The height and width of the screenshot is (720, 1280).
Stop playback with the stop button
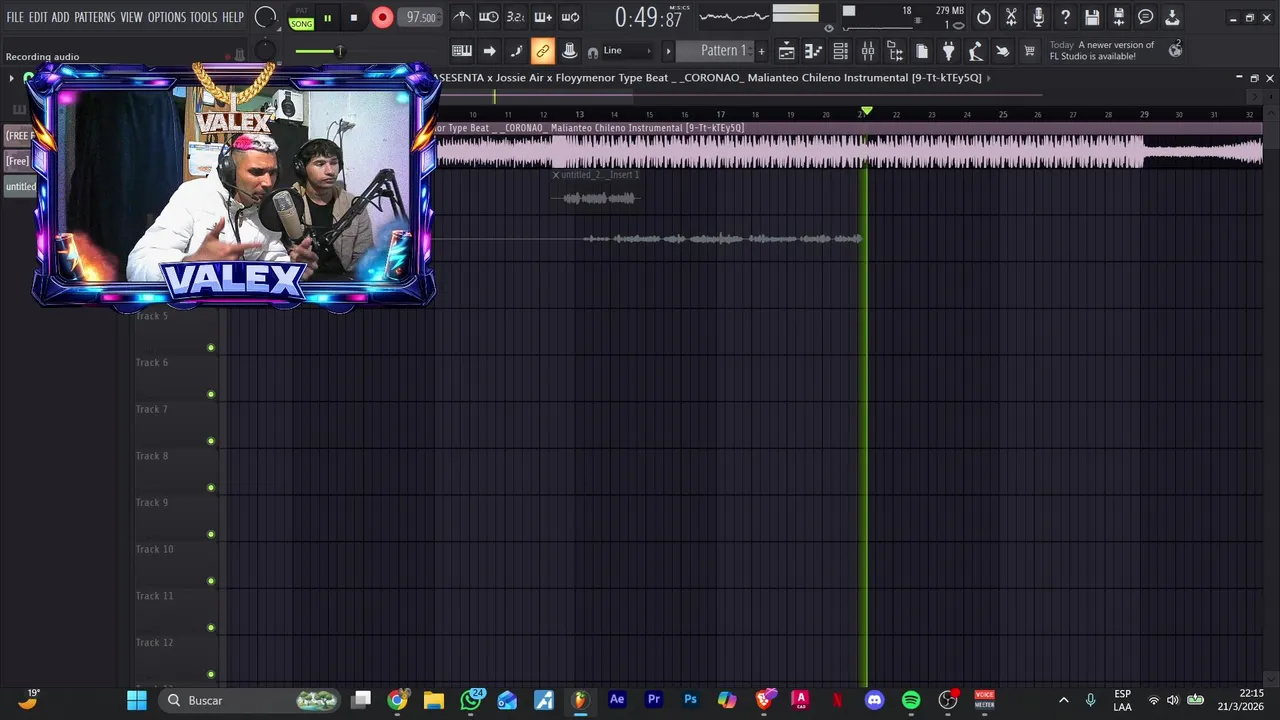353,18
